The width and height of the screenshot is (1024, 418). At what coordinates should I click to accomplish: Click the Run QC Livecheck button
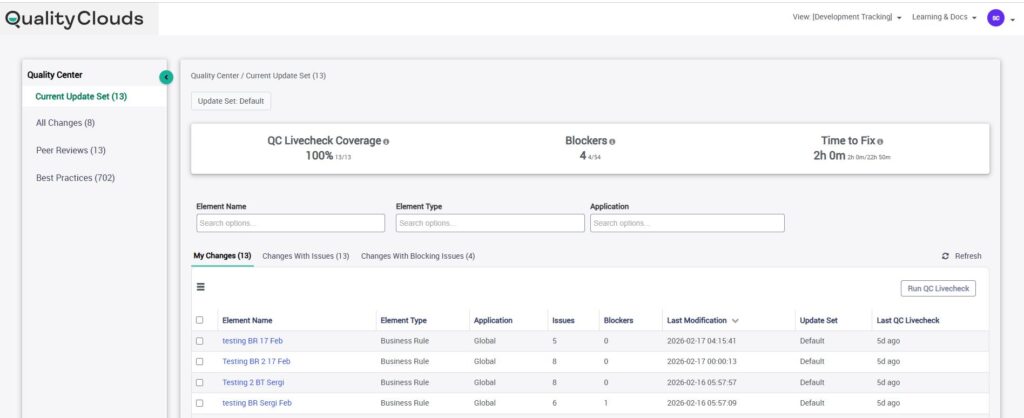pyautogui.click(x=937, y=288)
